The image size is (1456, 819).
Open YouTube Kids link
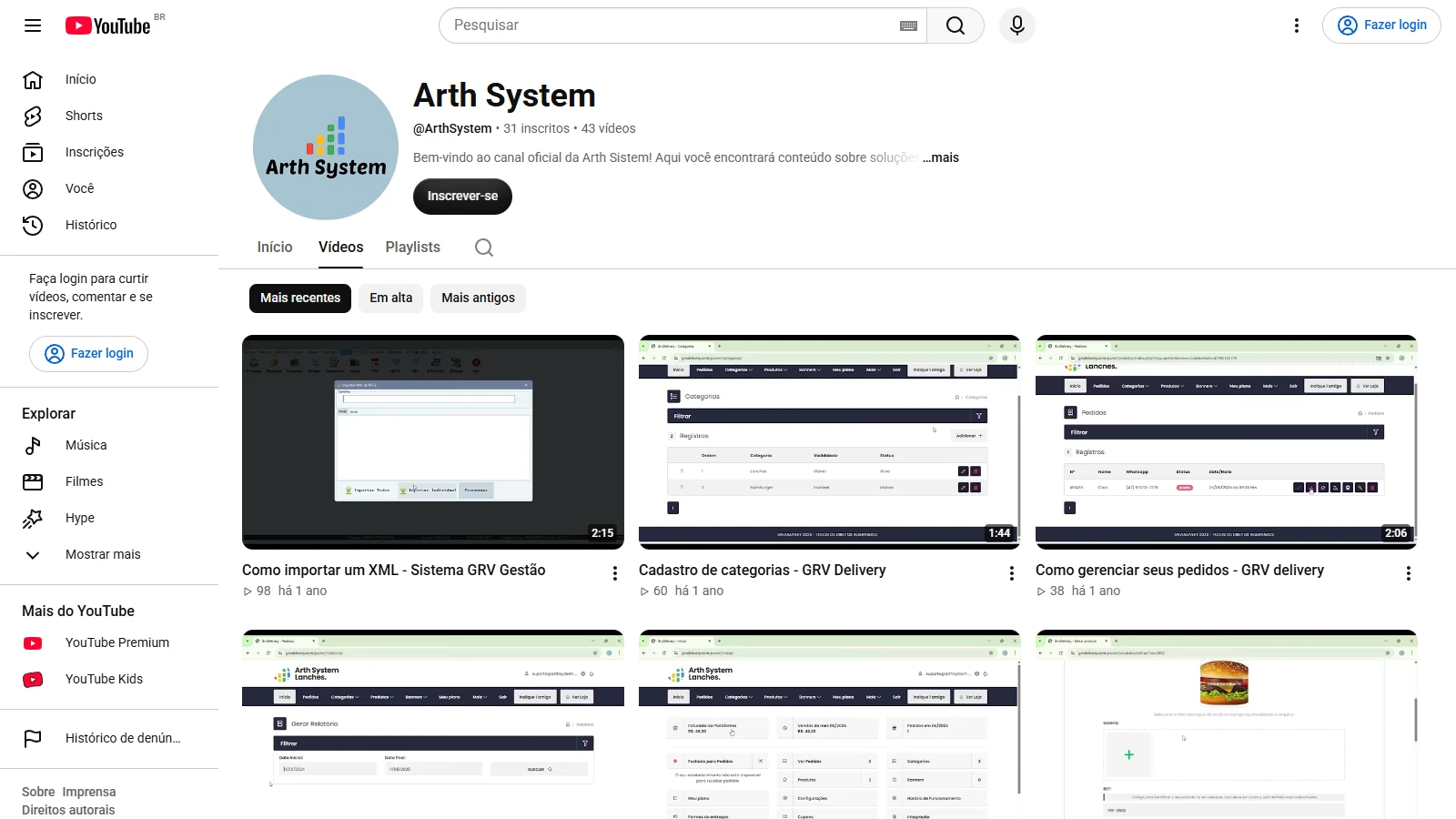(x=109, y=679)
